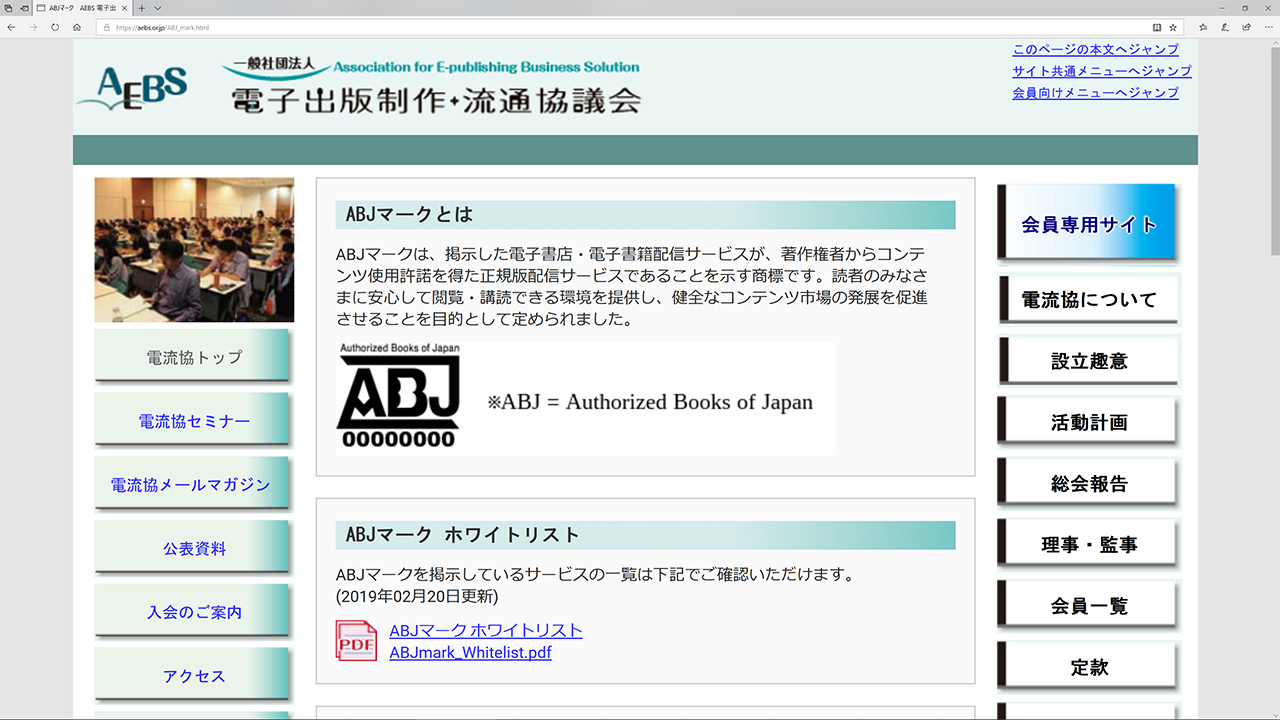Open 電流協メールマガジン menu button

tap(192, 484)
